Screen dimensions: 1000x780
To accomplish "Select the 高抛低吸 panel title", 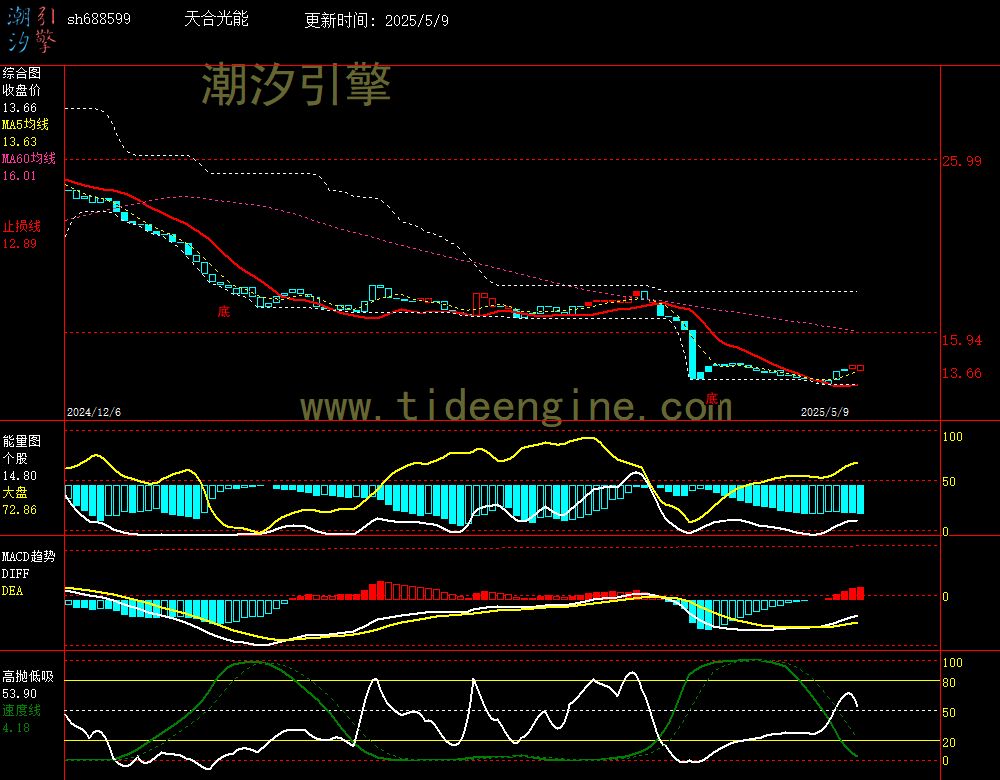I will click(x=29, y=676).
